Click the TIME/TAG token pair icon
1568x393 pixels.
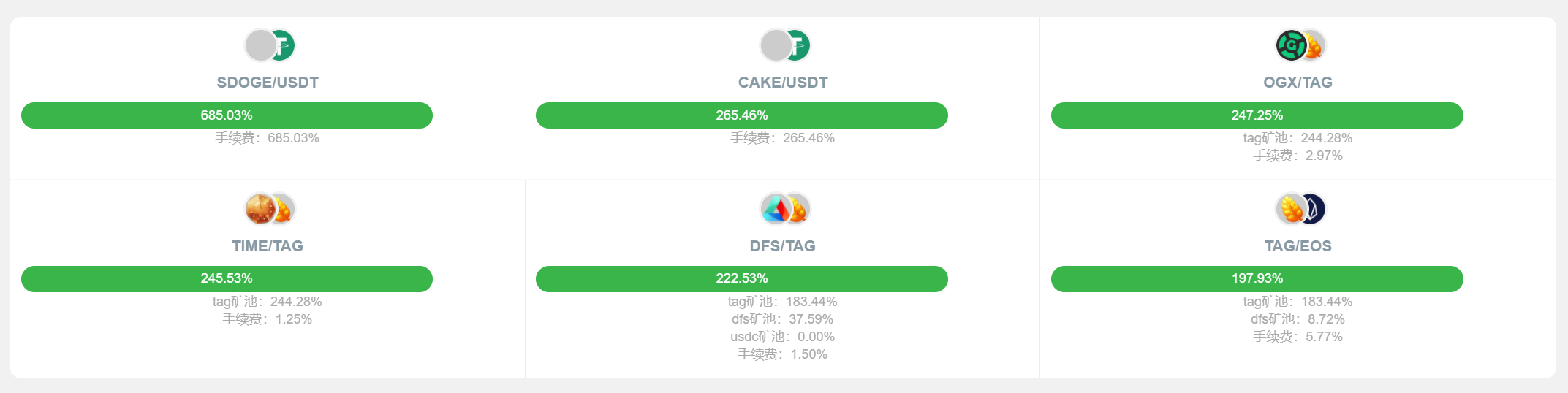(269, 209)
